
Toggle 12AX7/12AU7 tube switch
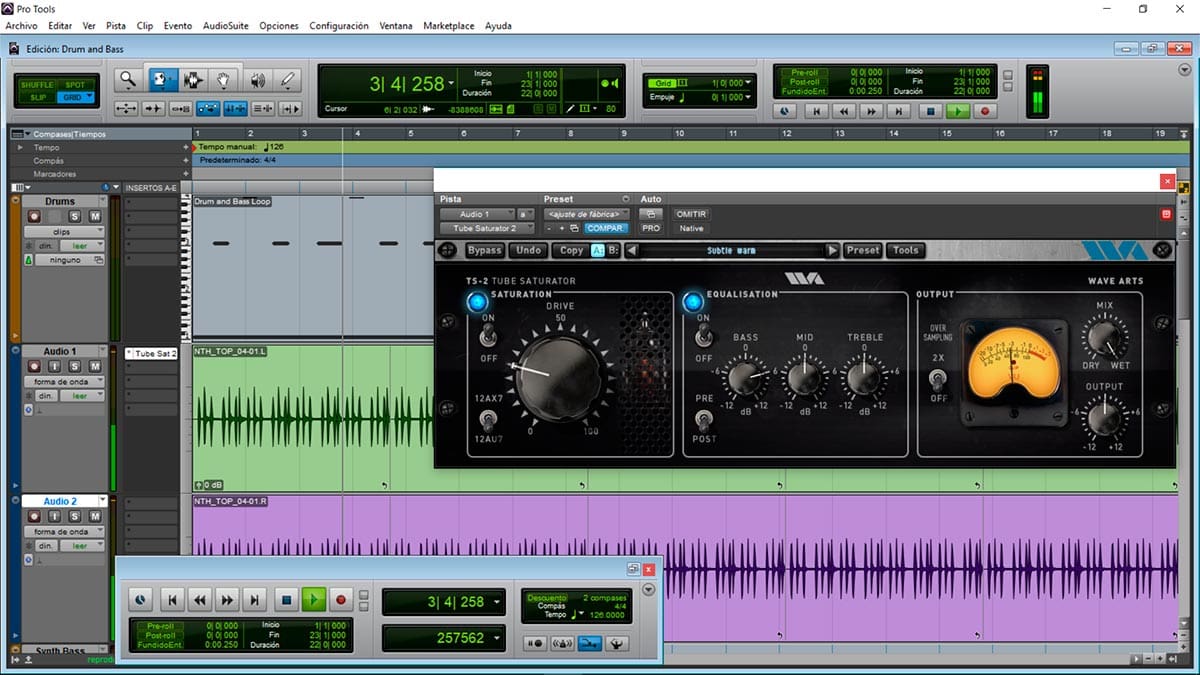pyautogui.click(x=489, y=418)
